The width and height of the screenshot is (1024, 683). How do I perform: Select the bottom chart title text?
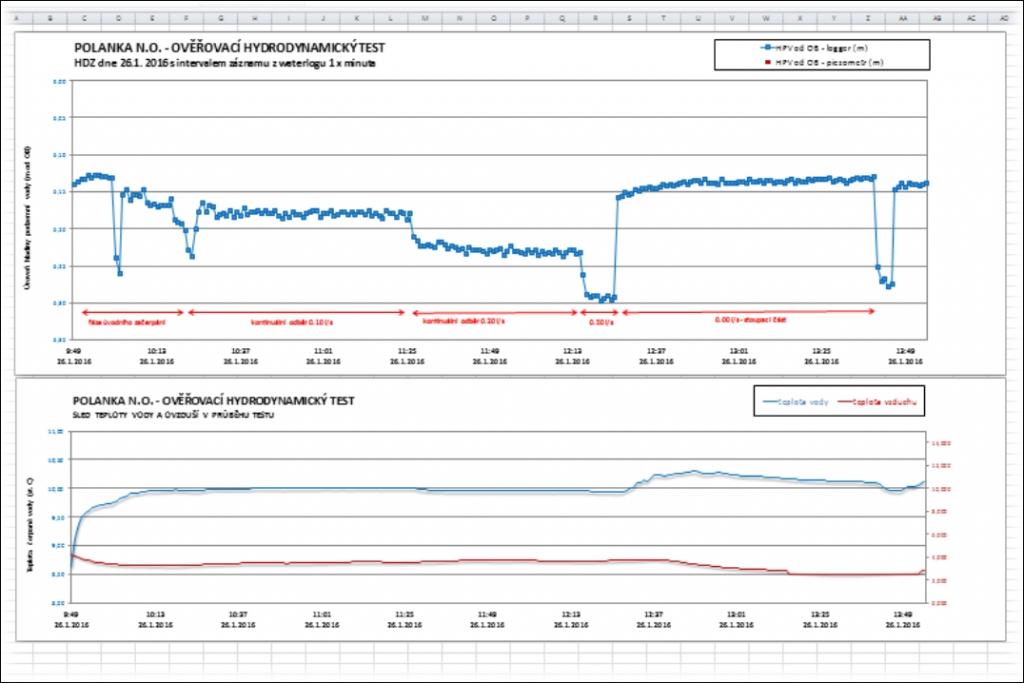coord(213,400)
